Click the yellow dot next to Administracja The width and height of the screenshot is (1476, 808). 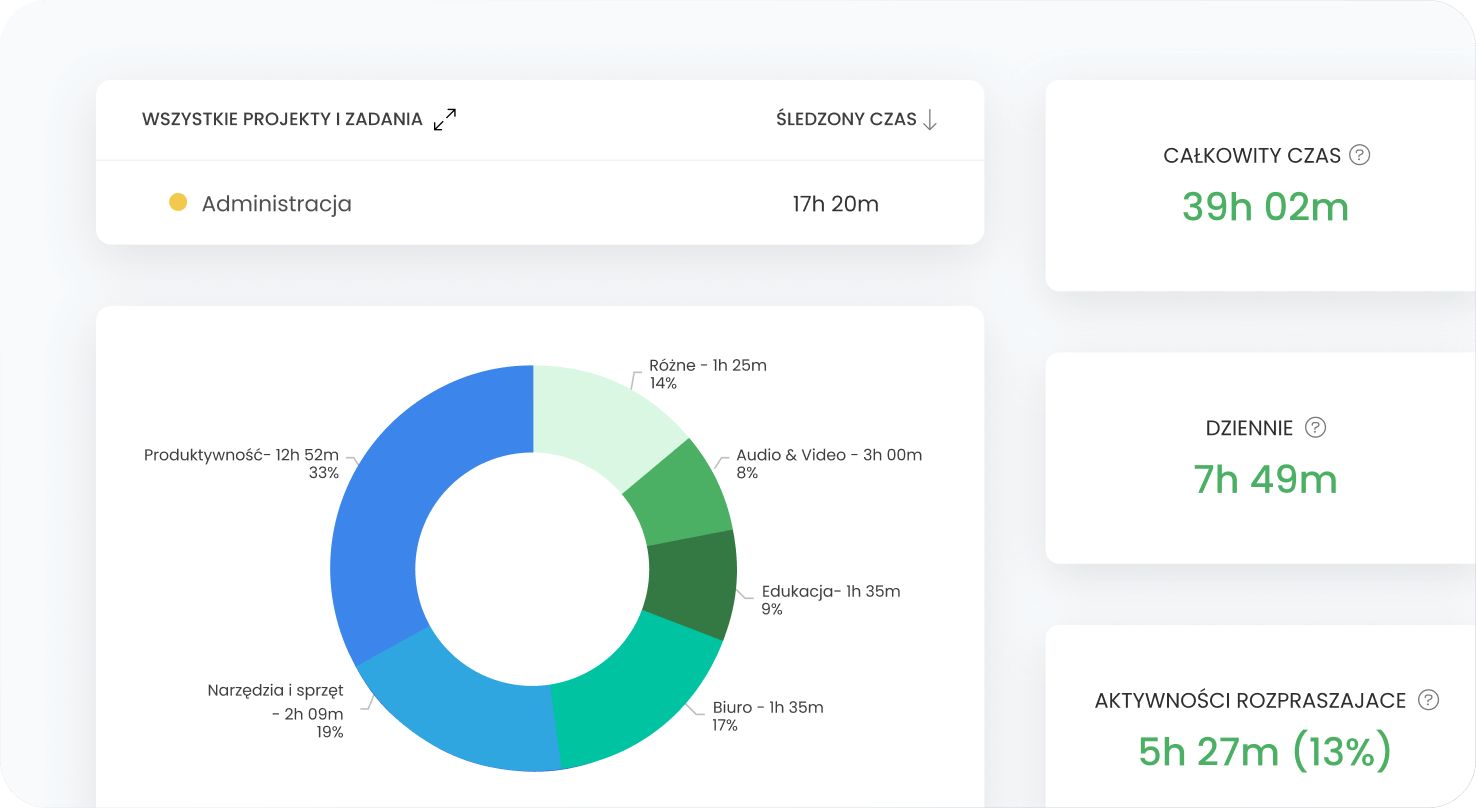tap(178, 203)
